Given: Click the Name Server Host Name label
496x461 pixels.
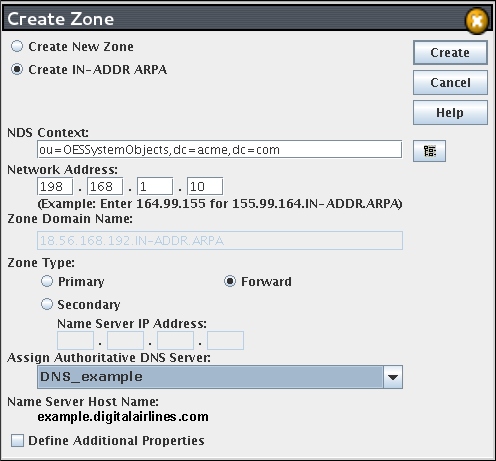Looking at the screenshot, I should [x=83, y=402].
